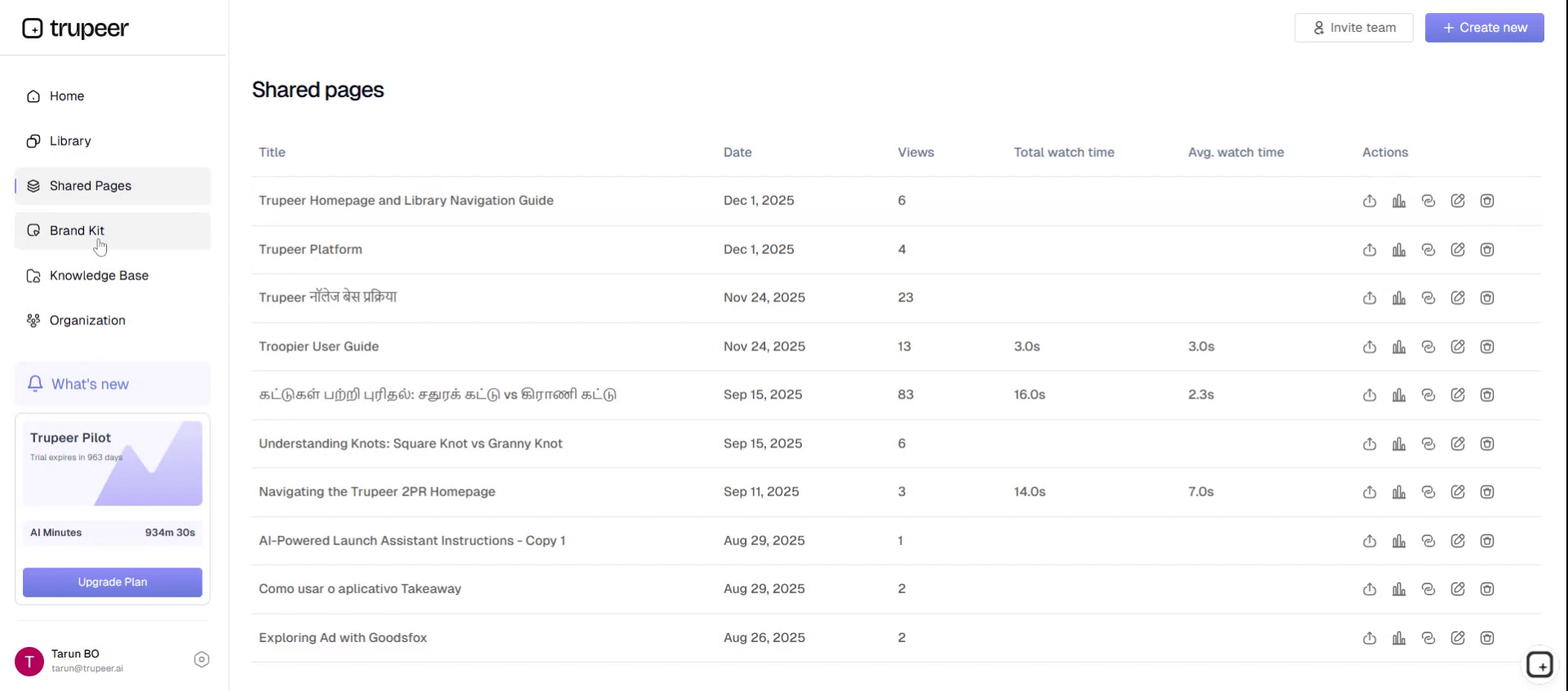Share the Troopier User Guide
The height and width of the screenshot is (691, 1568).
click(x=1370, y=347)
